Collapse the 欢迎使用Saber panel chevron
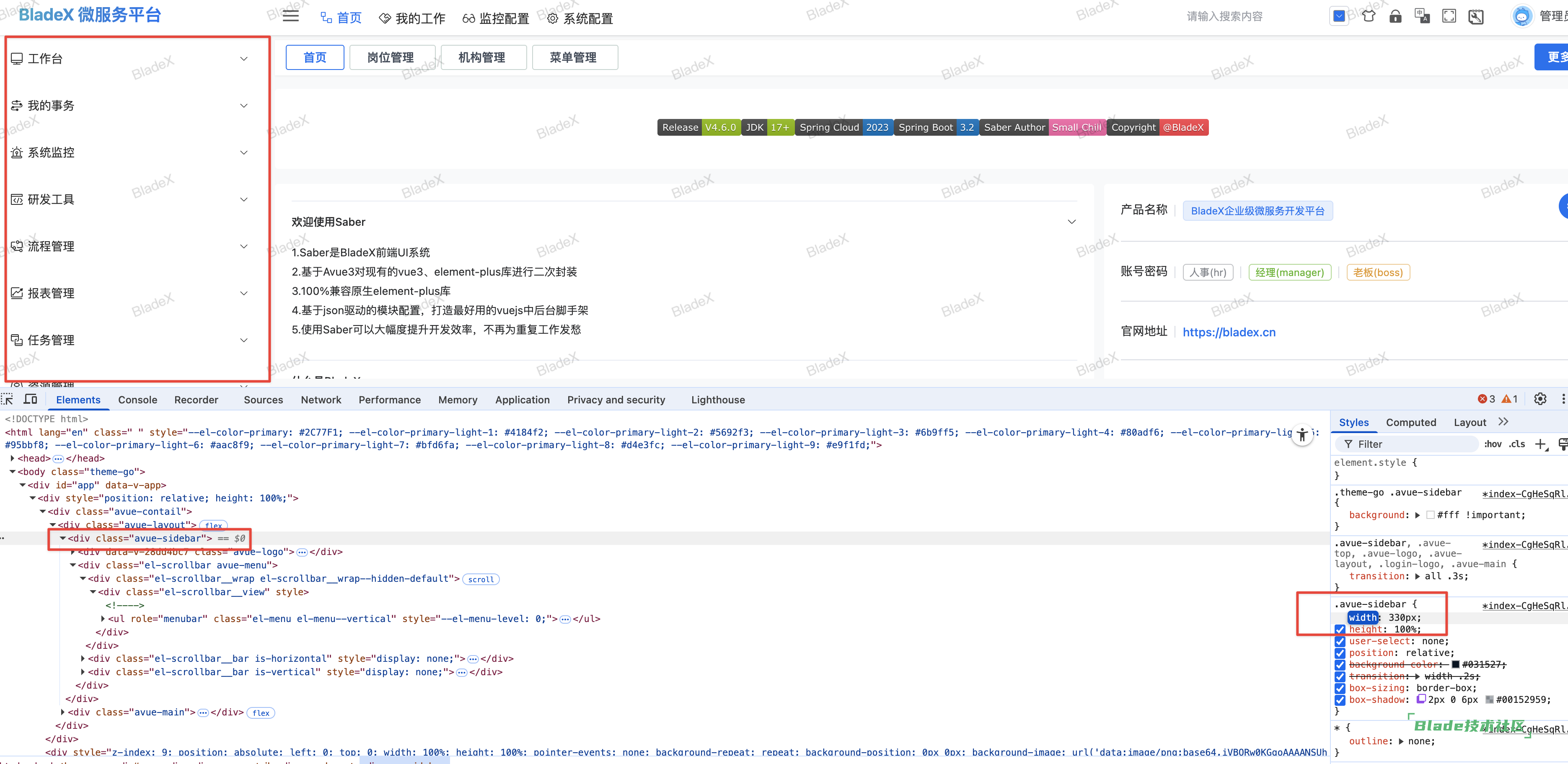1568x764 pixels. coord(1072,222)
